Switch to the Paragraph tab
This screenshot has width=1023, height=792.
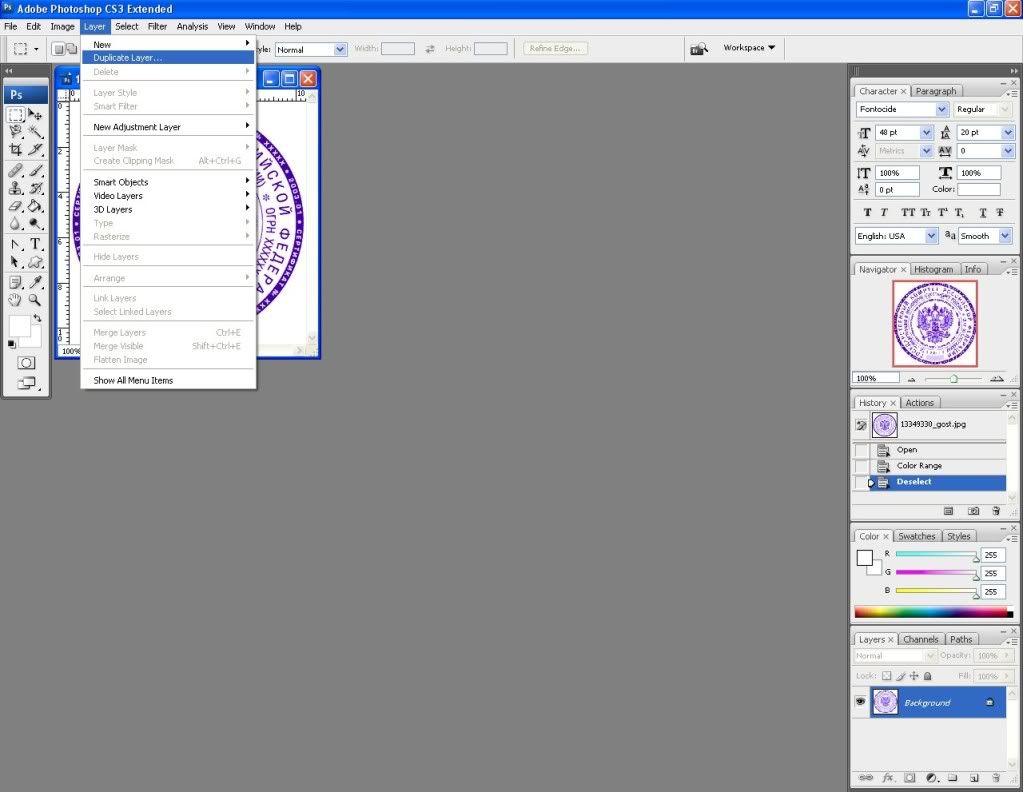[936, 91]
